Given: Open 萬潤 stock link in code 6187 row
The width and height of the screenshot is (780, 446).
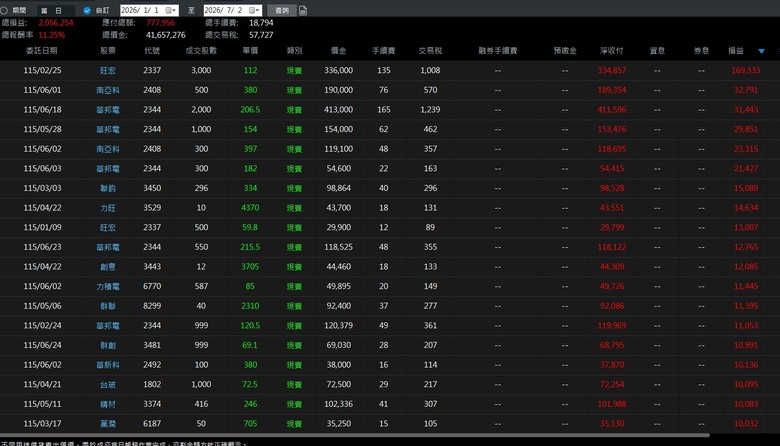Looking at the screenshot, I should 108,424.
